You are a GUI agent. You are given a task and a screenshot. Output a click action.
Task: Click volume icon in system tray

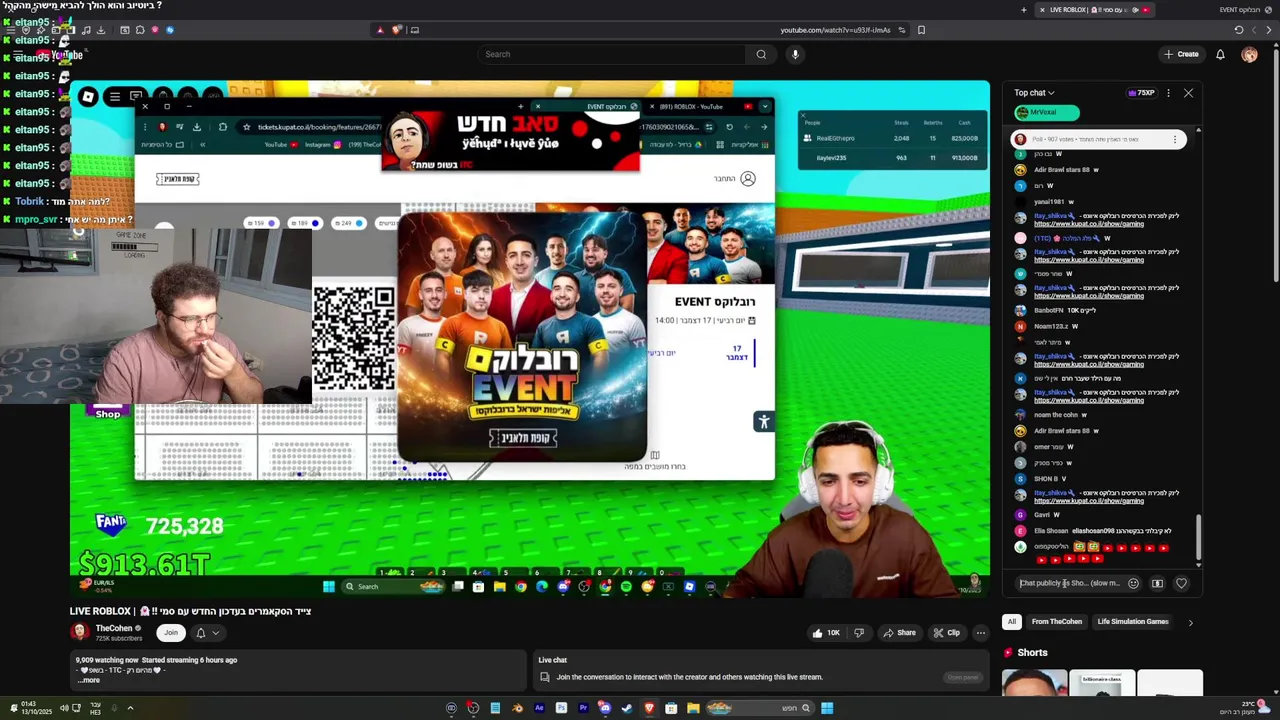click(64, 708)
